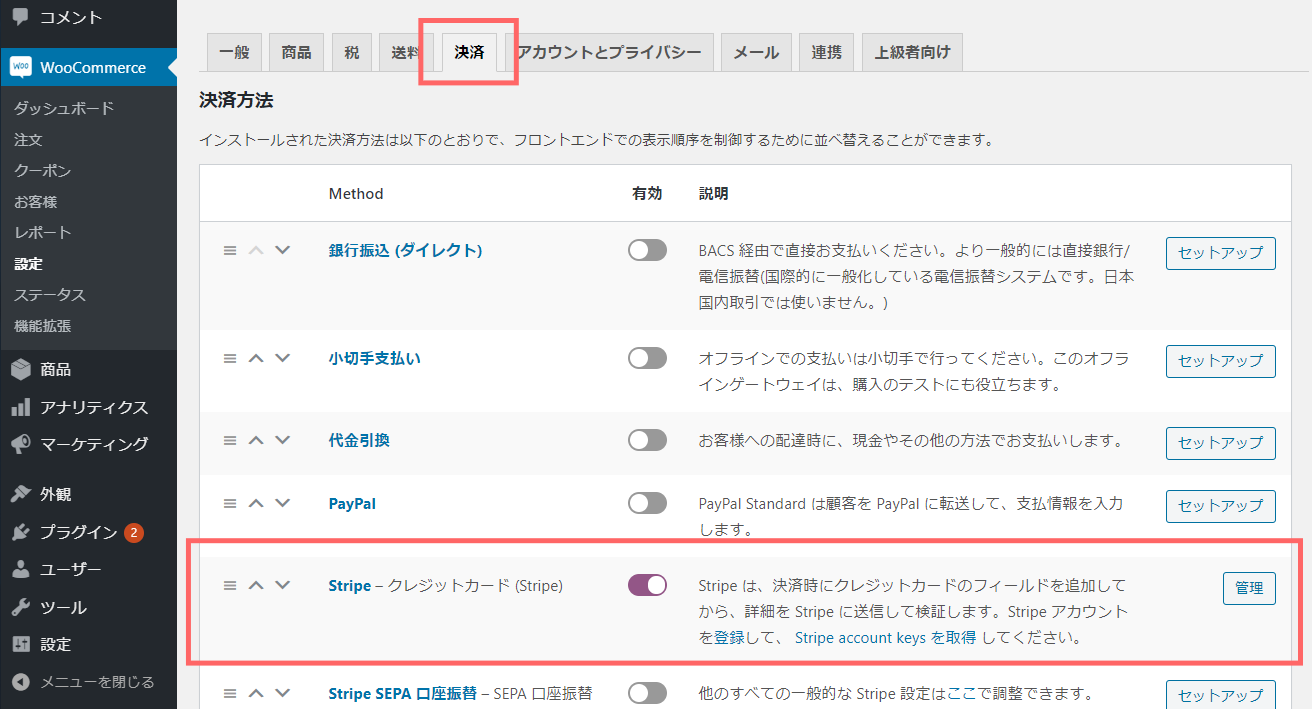Click セットアップ button for 銀行振込
The height and width of the screenshot is (709, 1312).
point(1221,253)
